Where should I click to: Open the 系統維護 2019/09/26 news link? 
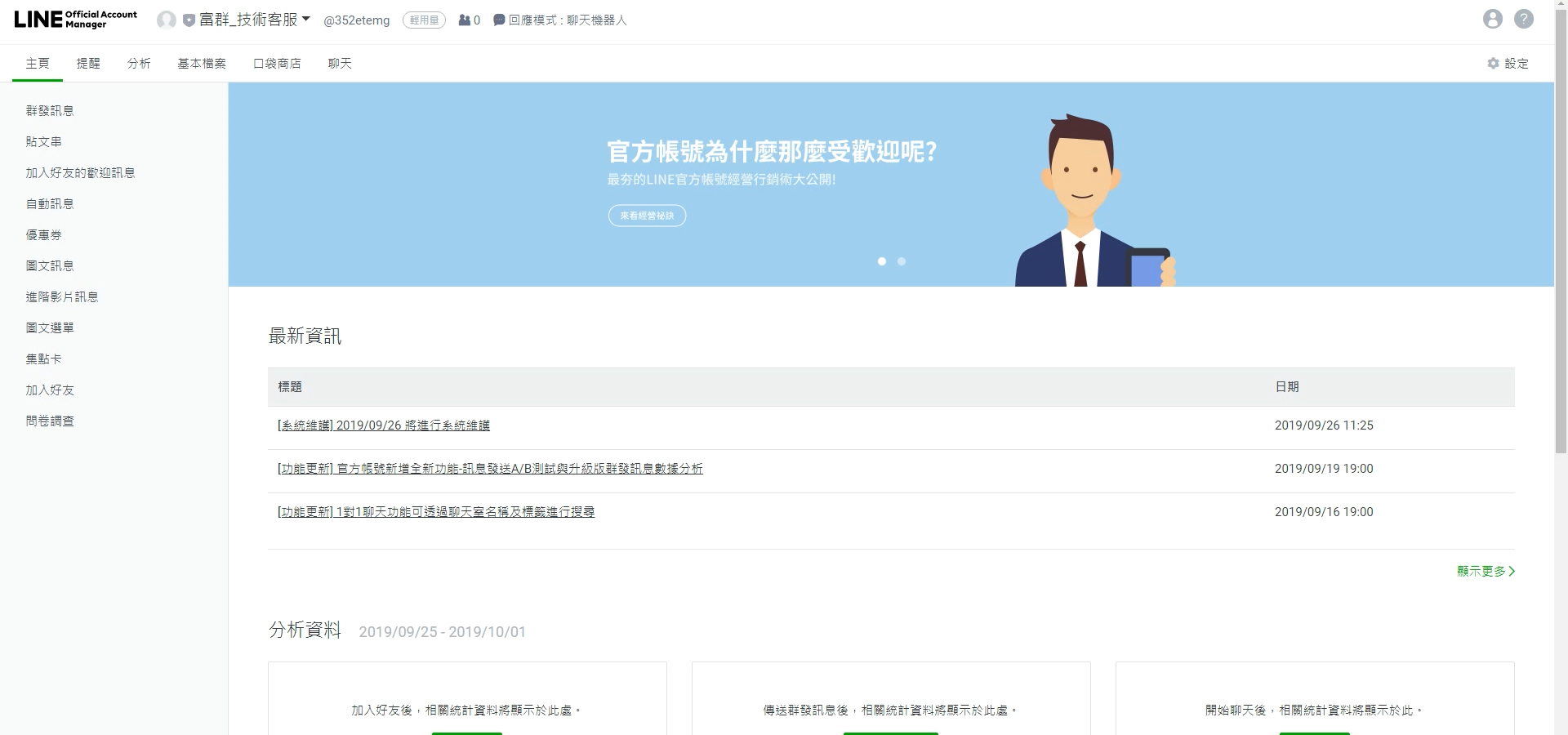coord(384,425)
